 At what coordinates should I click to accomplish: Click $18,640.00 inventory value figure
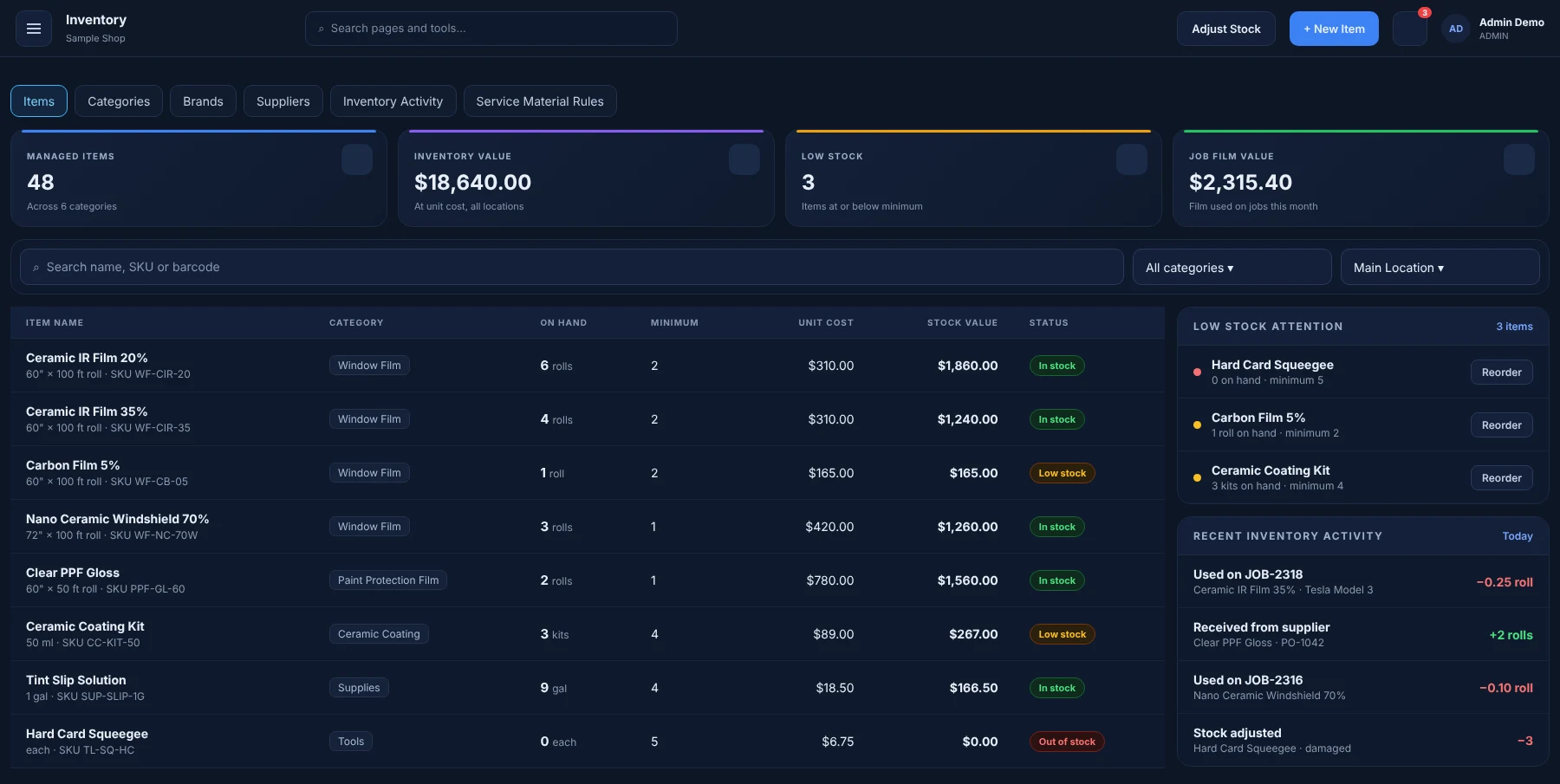472,182
